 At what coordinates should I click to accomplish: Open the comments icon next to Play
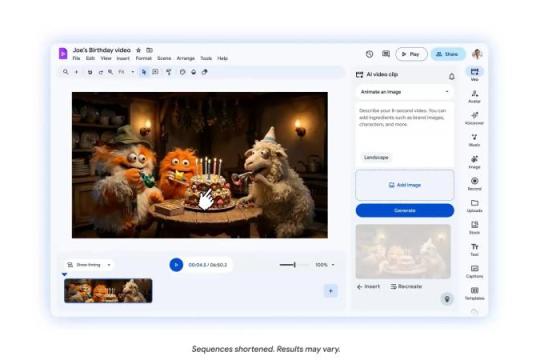[x=386, y=54]
